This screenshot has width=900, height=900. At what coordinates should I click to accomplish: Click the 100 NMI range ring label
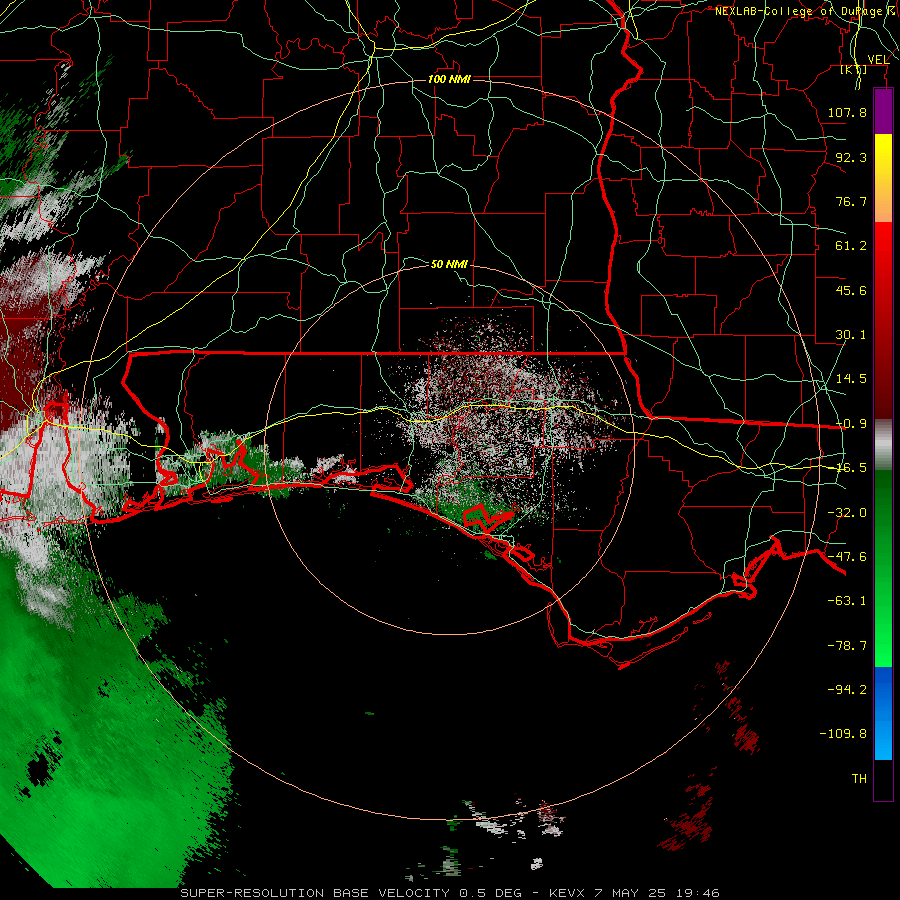449,79
